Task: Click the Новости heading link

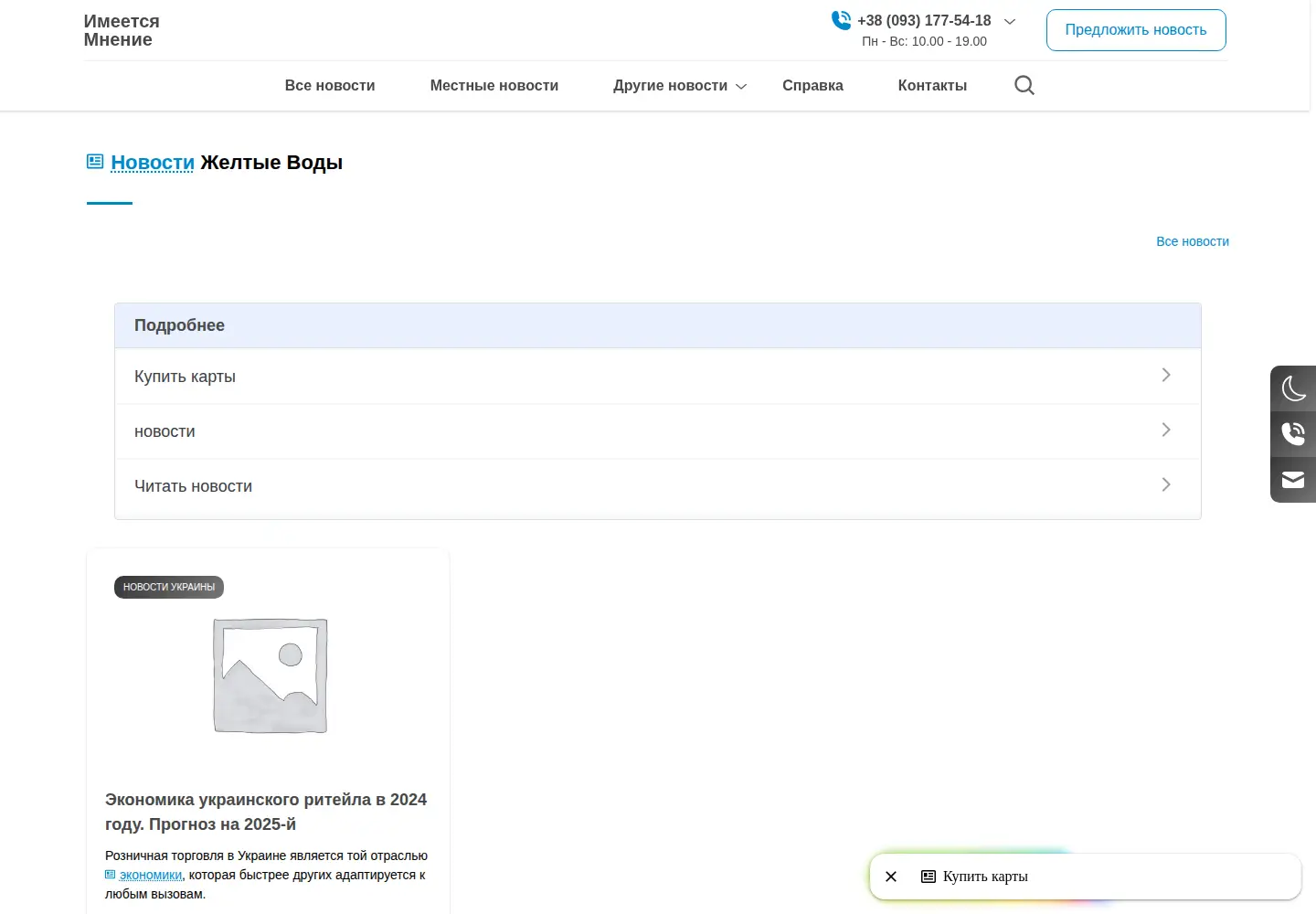Action: pos(153,162)
